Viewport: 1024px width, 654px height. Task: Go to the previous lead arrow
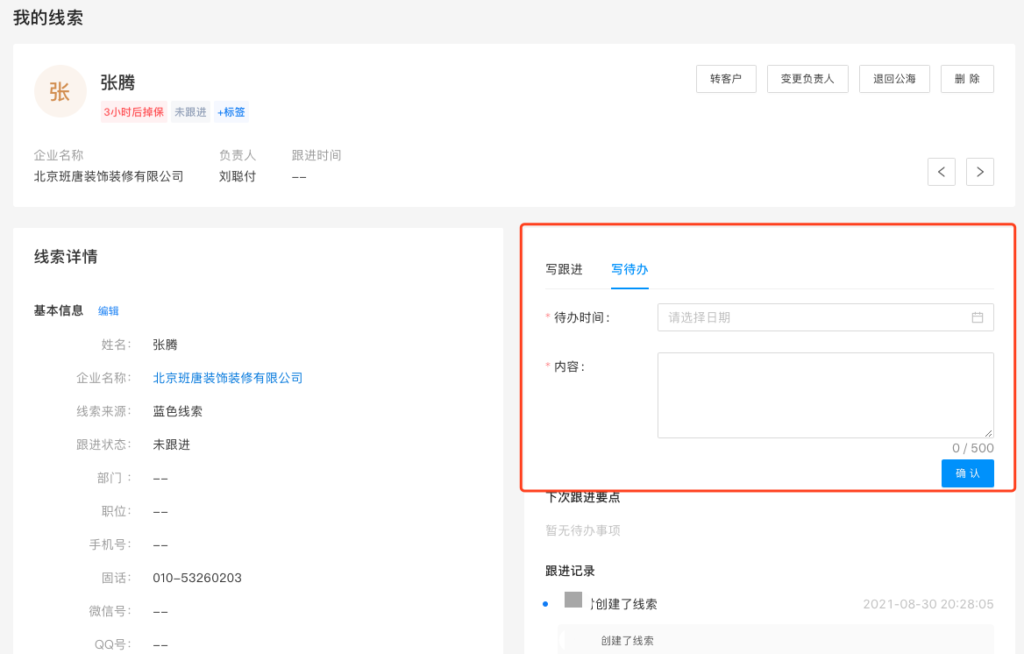(x=941, y=172)
